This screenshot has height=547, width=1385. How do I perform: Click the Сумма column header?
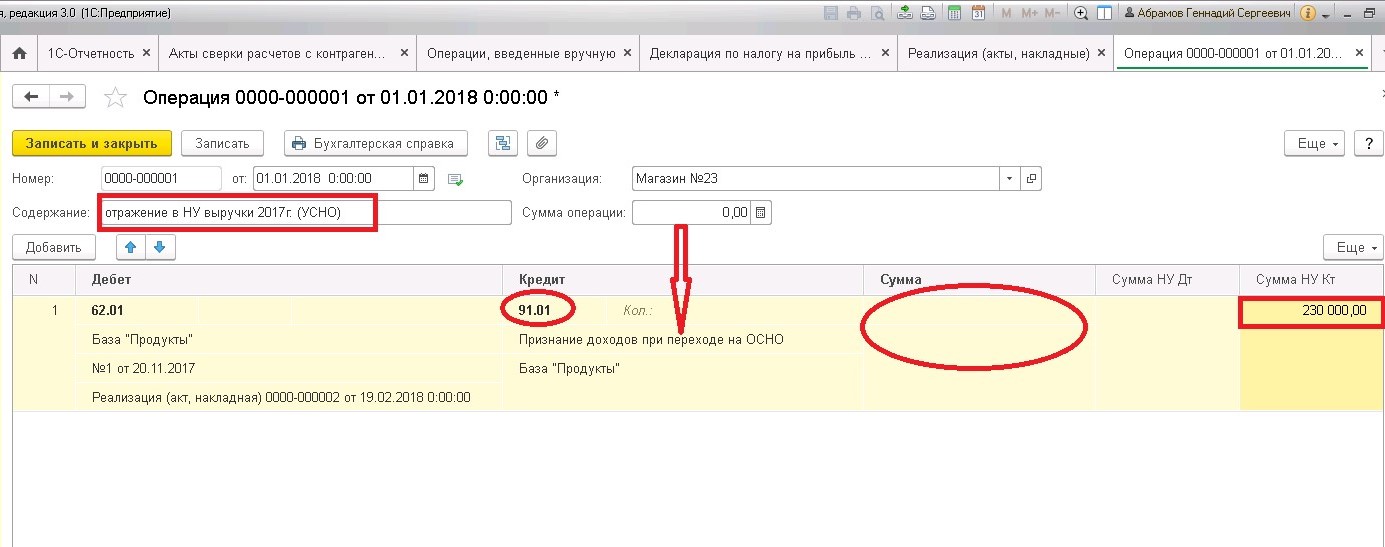(980, 280)
